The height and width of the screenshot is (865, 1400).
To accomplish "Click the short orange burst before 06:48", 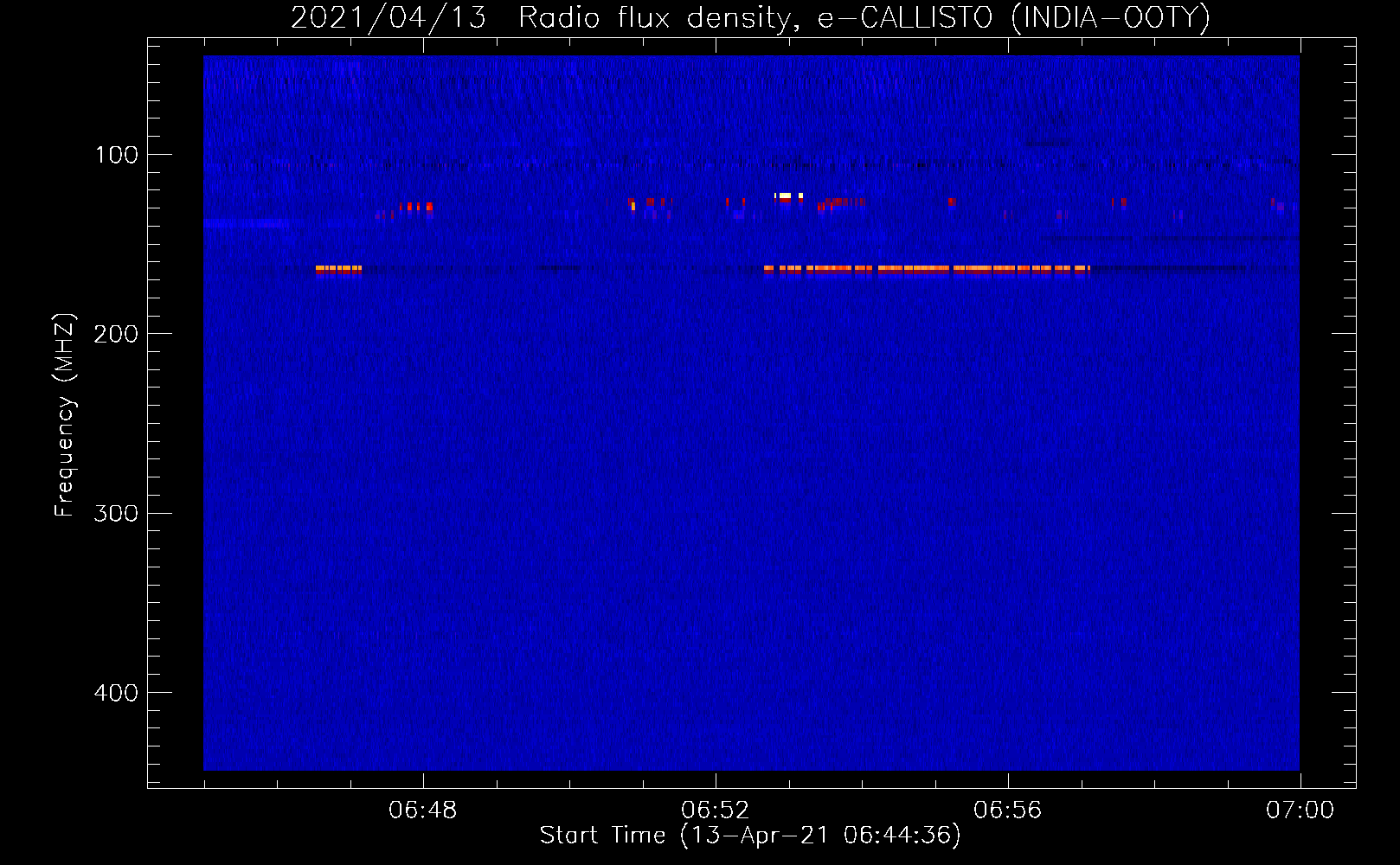I will click(x=338, y=270).
